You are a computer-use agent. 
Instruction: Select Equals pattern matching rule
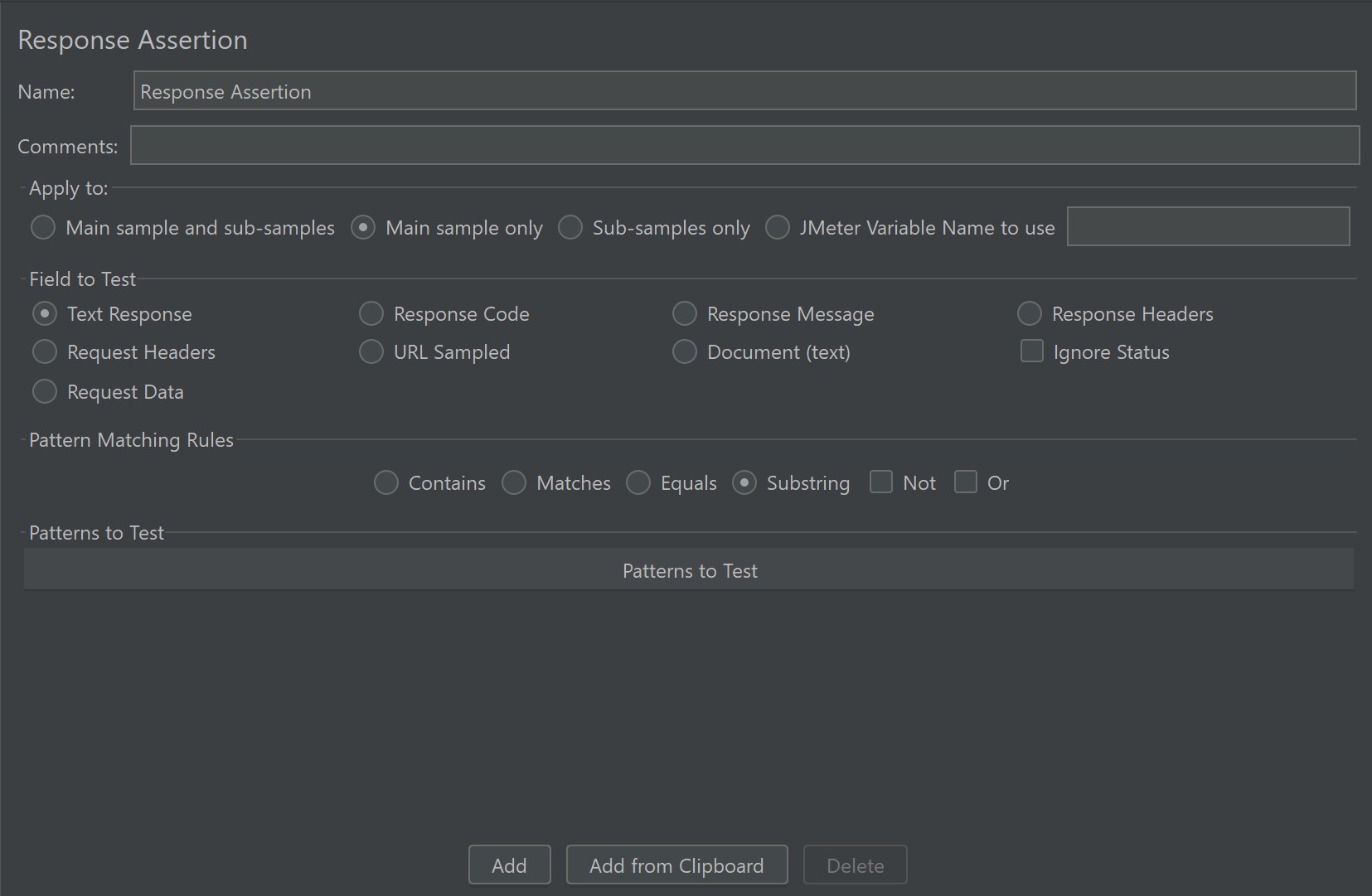pos(638,482)
